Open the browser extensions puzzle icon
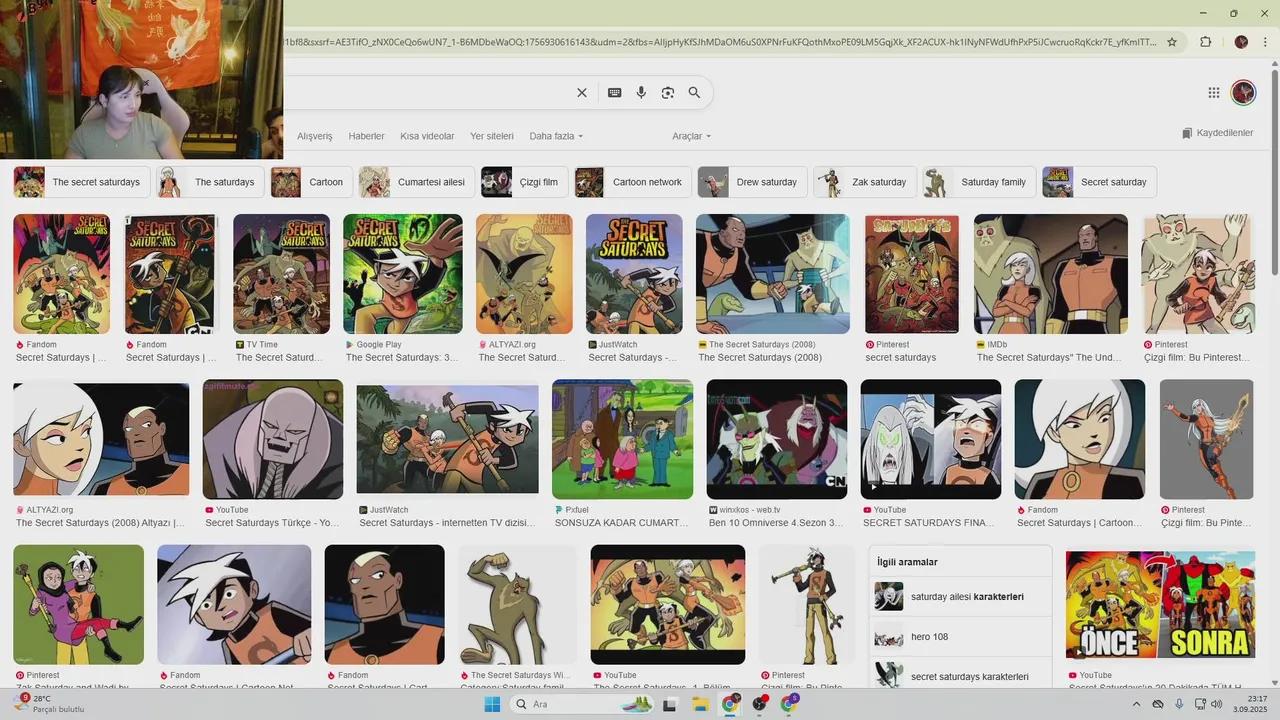The width and height of the screenshot is (1280, 720). (1205, 42)
